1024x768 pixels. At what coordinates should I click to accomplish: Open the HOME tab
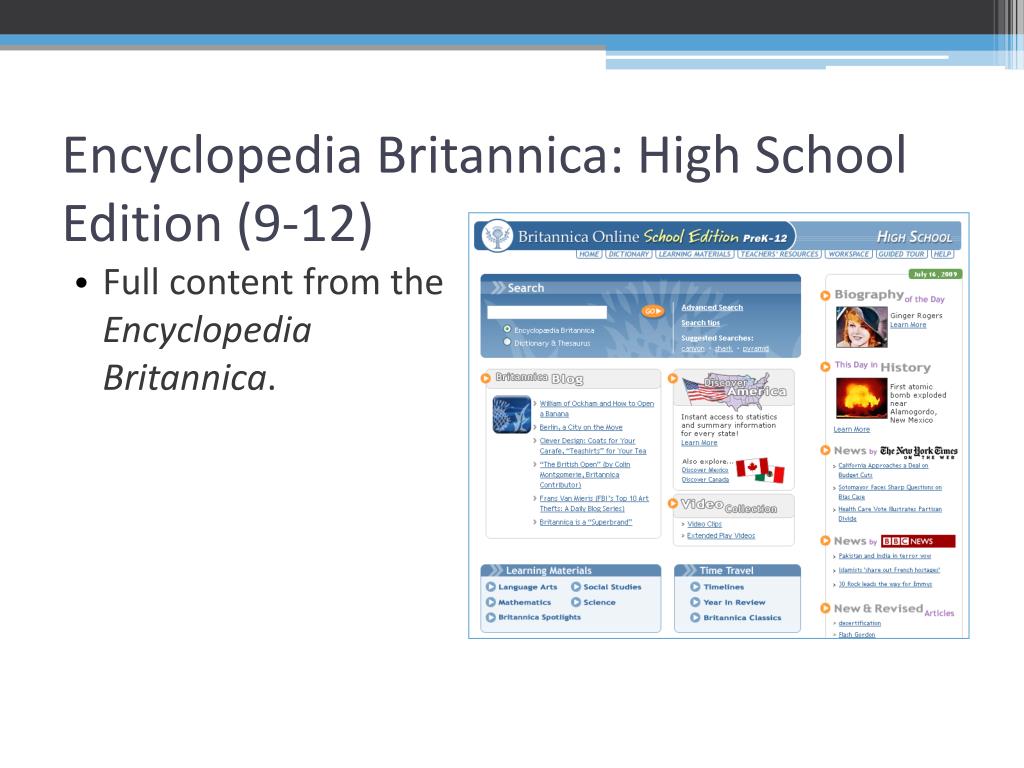(x=589, y=254)
